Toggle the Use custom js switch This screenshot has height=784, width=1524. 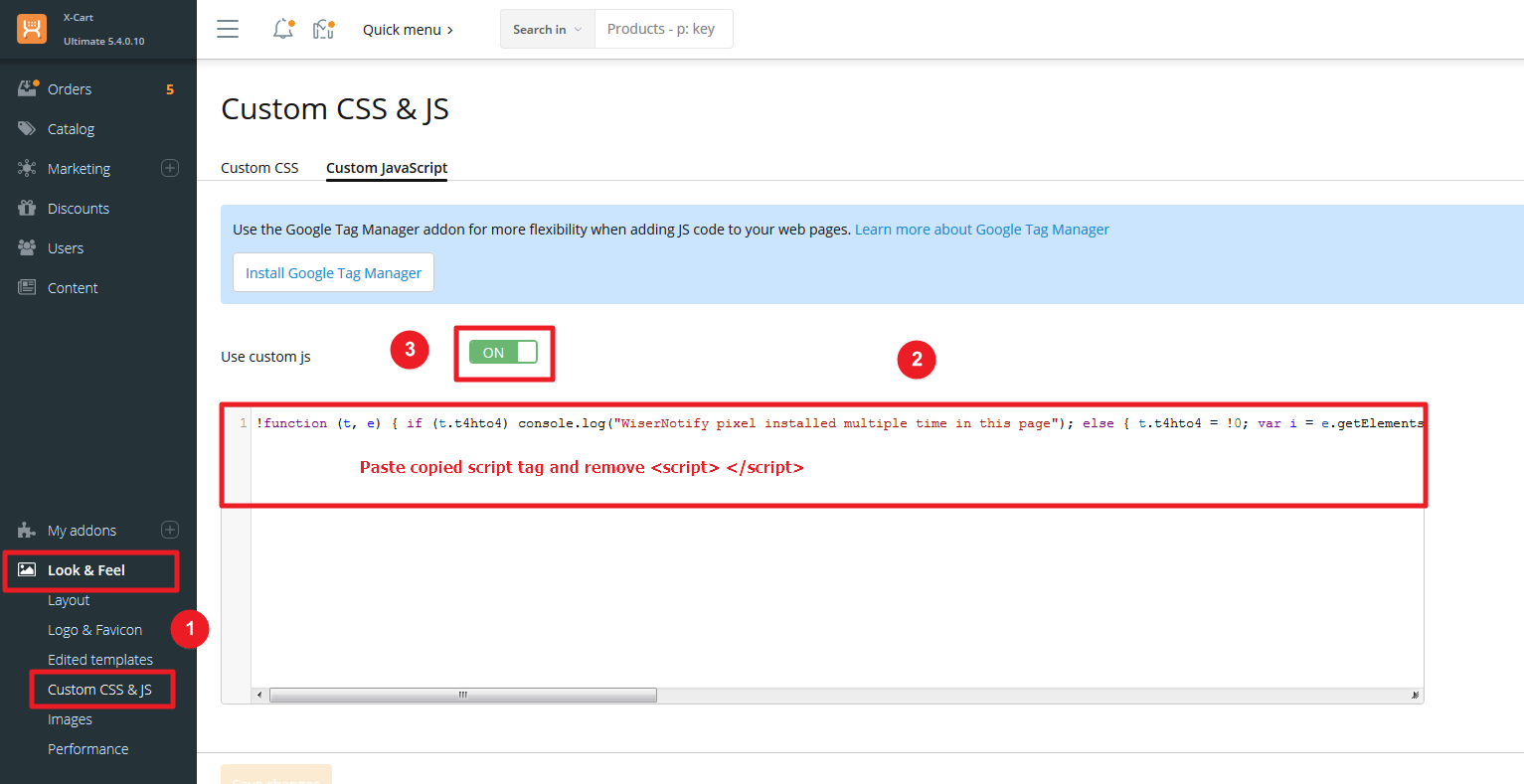[x=503, y=352]
